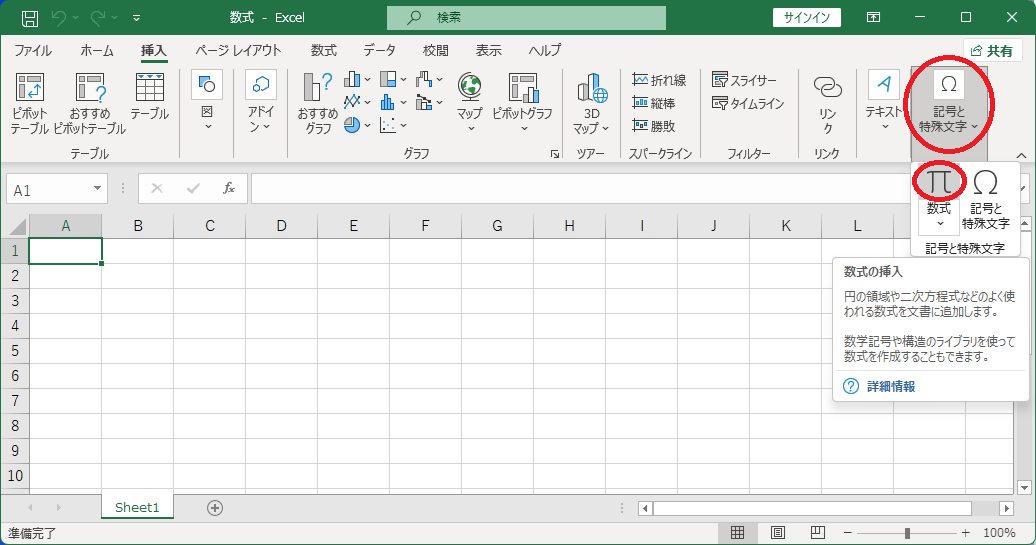Open the Details (詳細情報) link in tooltip
Viewport: 1036px width, 545px height.
click(891, 386)
